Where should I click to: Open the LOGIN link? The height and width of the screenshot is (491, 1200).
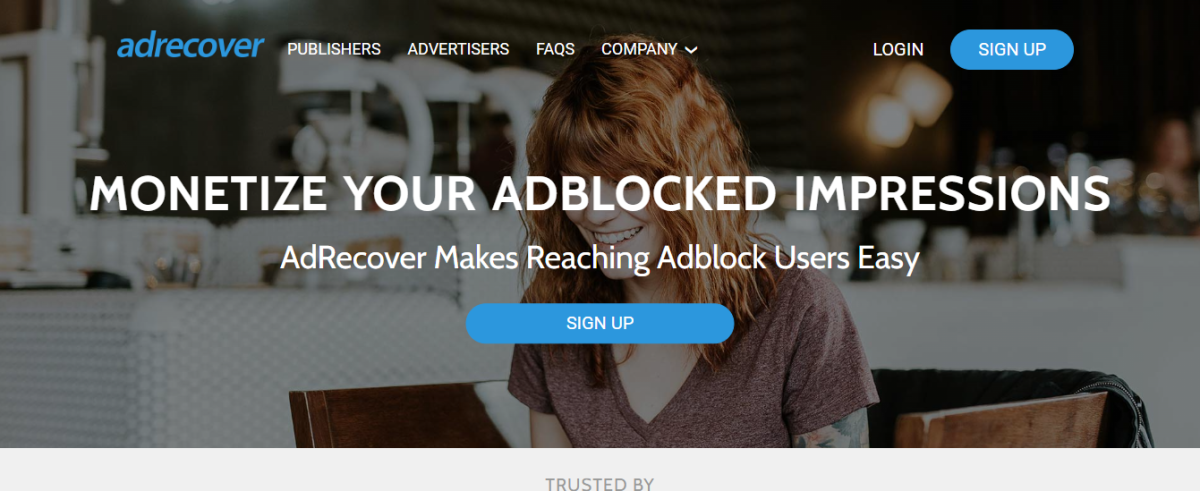pyautogui.click(x=898, y=49)
